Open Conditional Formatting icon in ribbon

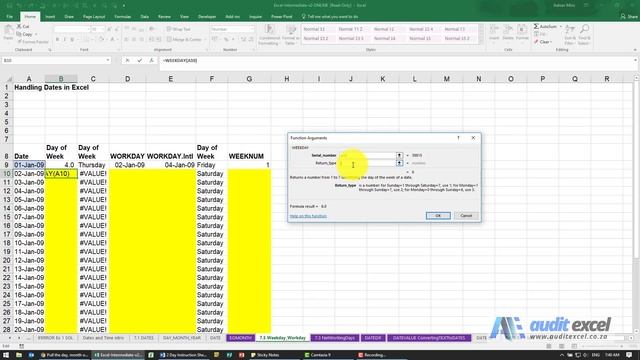click(269, 30)
